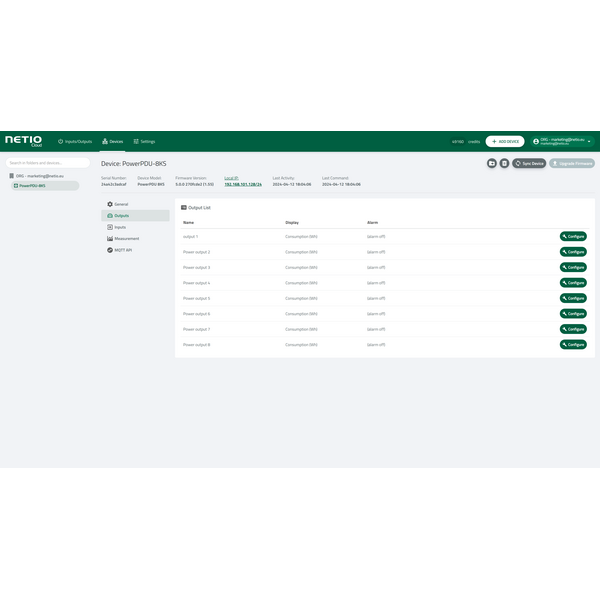This screenshot has width=600, height=600.
Task: Expand the ORG marketing account dropdown
Action: click(562, 142)
